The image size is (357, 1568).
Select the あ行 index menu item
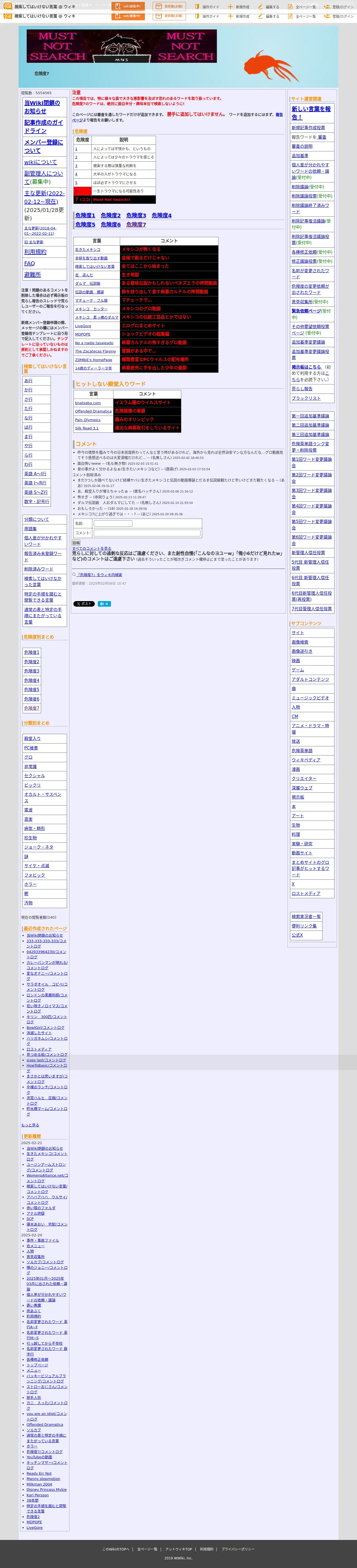(29, 381)
